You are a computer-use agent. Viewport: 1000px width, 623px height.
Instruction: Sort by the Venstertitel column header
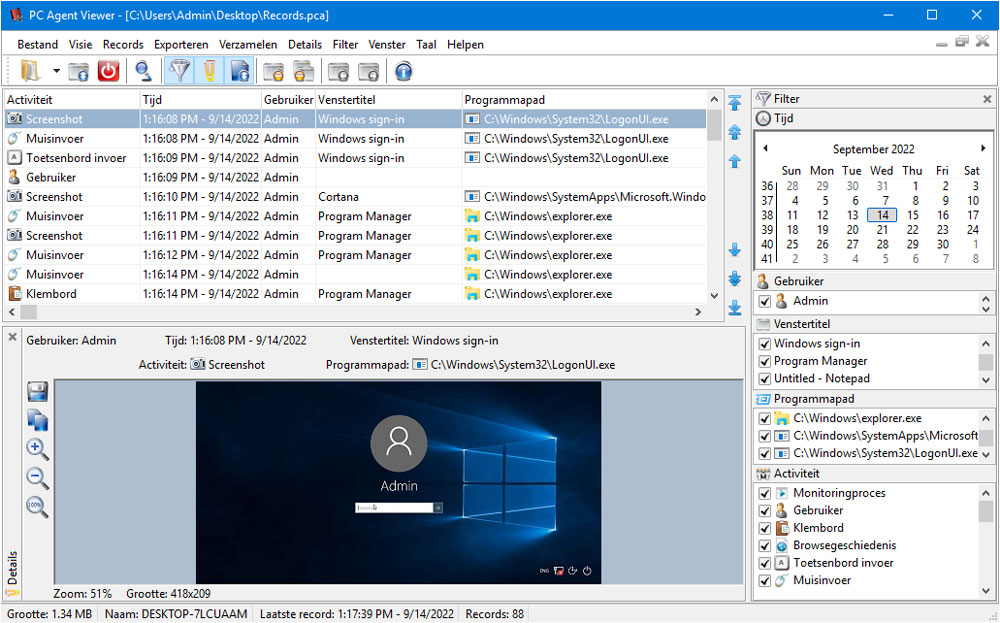coord(388,100)
